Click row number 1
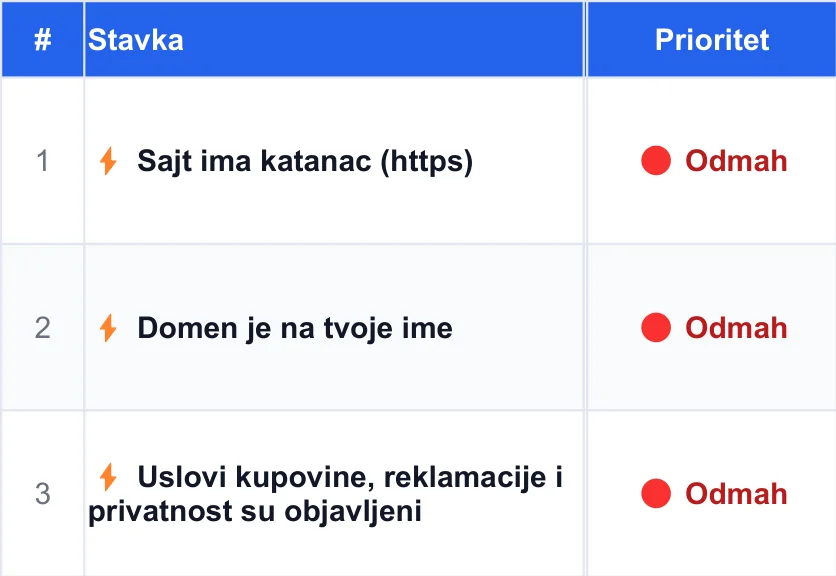 (x=43, y=161)
